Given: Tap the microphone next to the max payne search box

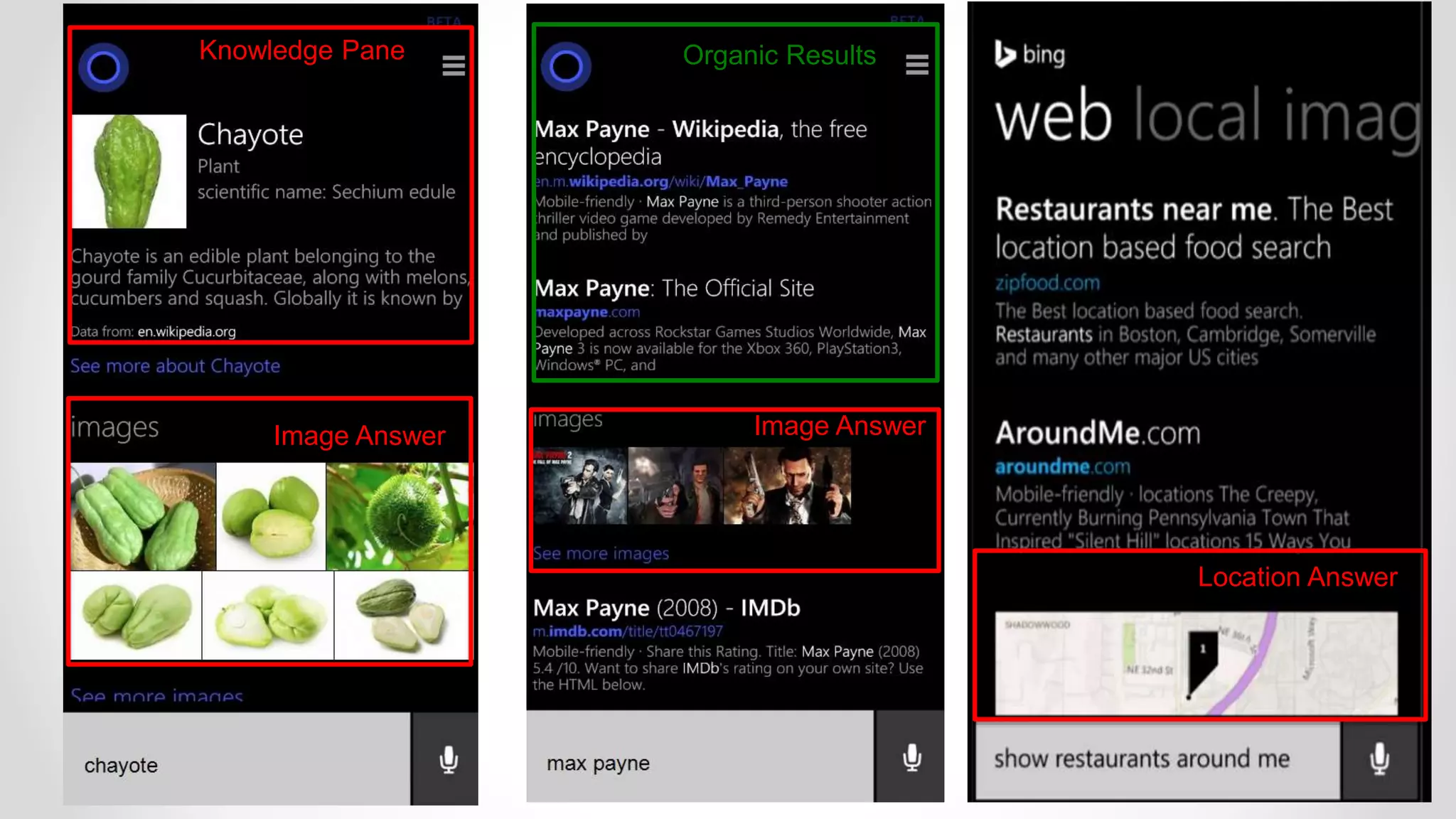Looking at the screenshot, I should tap(911, 757).
